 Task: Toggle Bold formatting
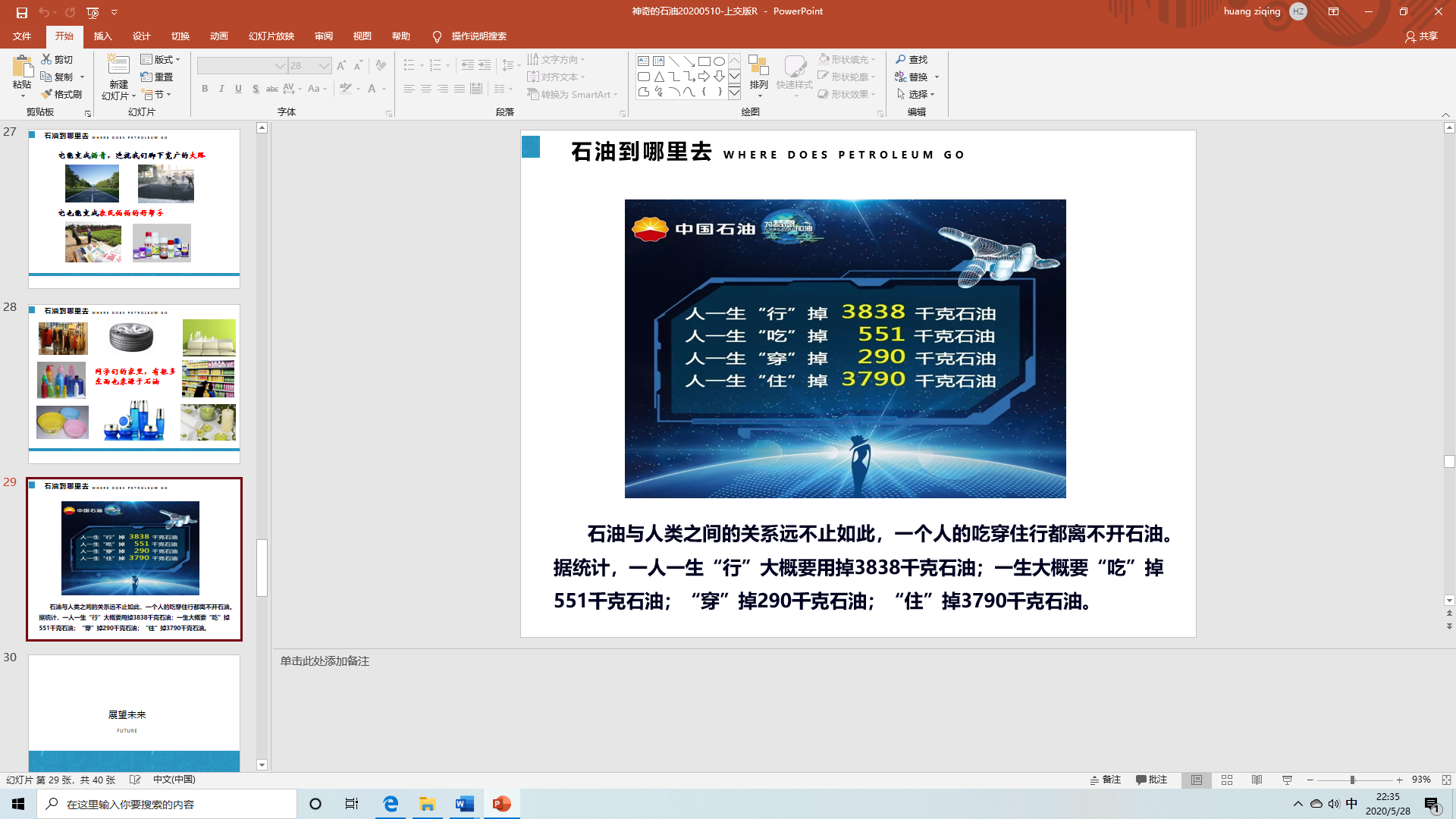point(205,89)
